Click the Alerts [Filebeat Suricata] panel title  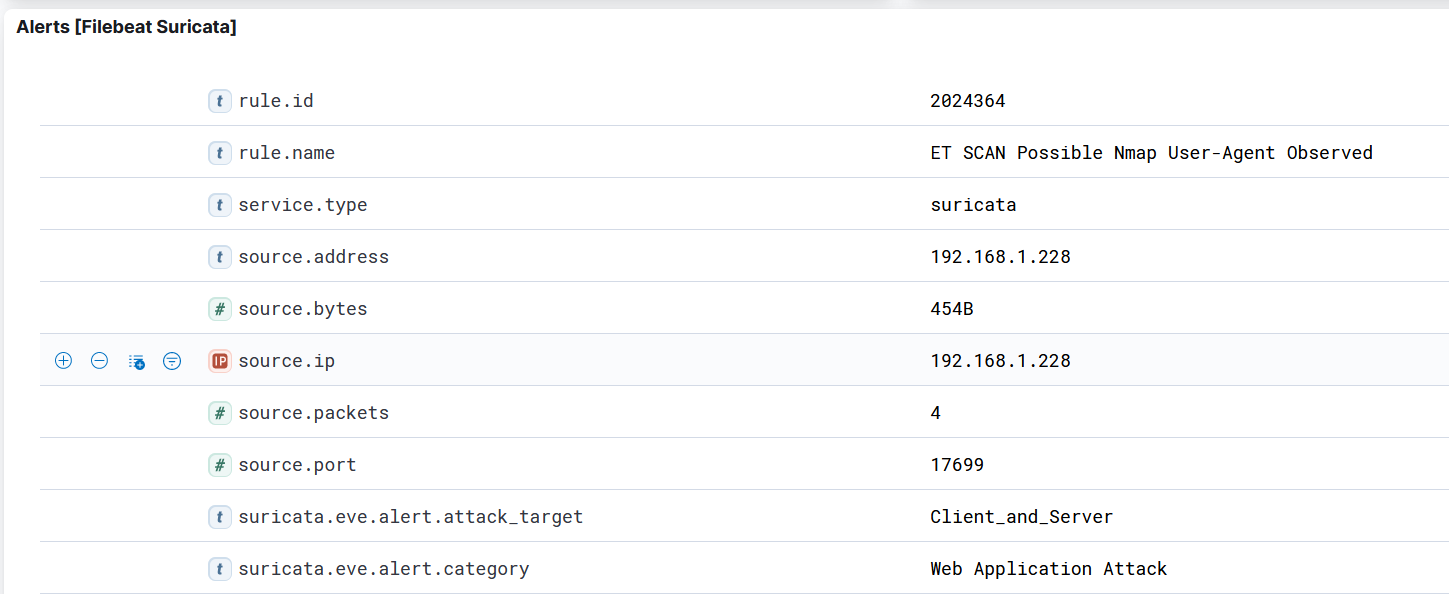(126, 28)
